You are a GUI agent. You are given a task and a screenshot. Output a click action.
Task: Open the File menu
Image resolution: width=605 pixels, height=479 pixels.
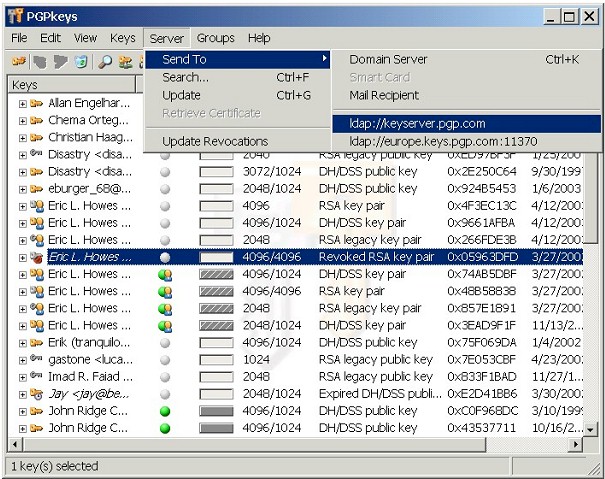(x=19, y=38)
